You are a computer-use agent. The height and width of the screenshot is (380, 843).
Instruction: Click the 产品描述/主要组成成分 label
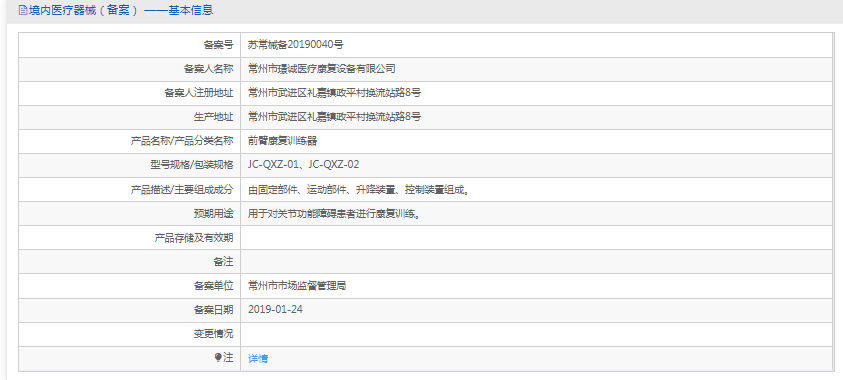pyautogui.click(x=182, y=189)
